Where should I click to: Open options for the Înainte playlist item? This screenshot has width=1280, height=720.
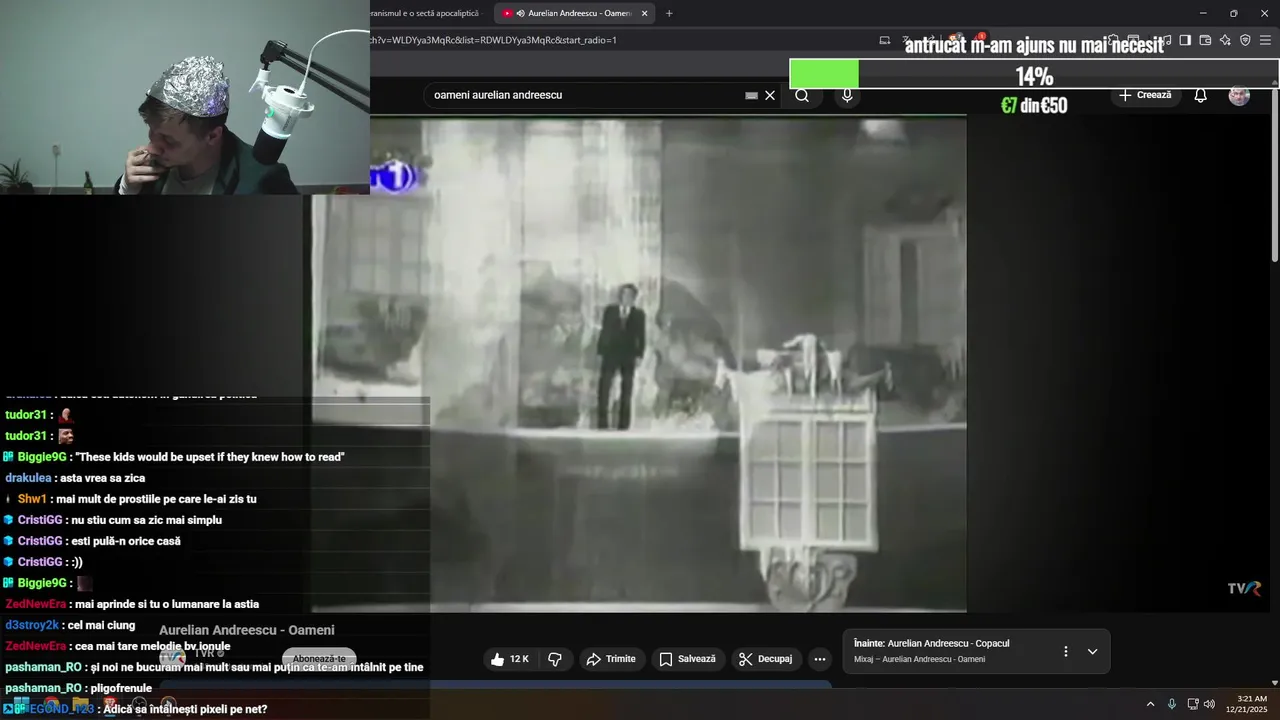1065,651
